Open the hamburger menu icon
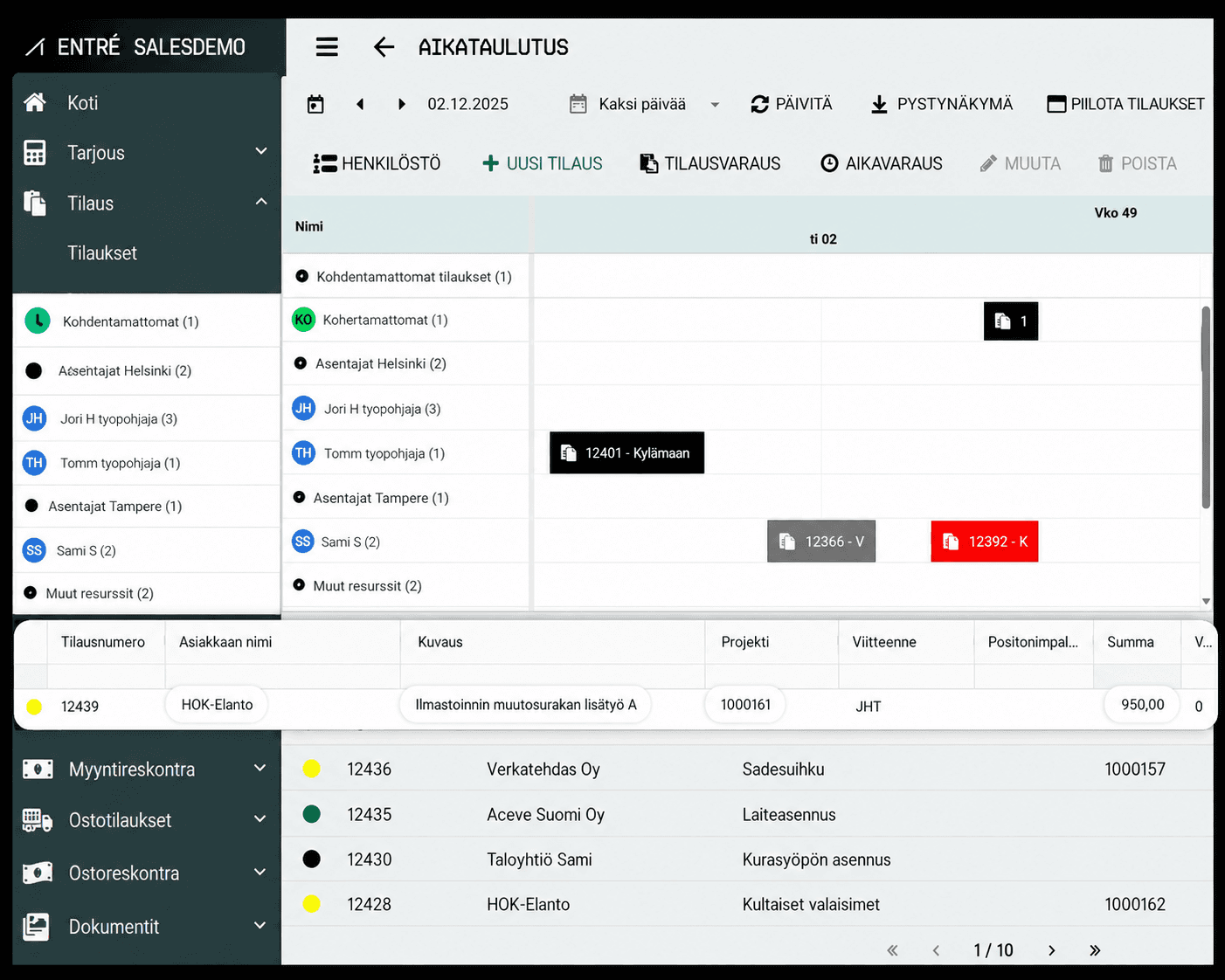 (x=327, y=47)
